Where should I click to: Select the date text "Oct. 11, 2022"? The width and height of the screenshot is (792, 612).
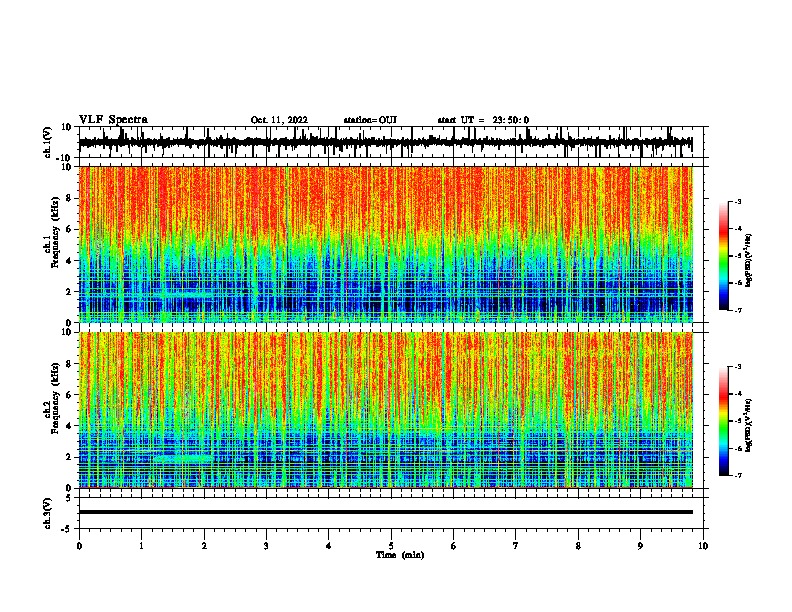pos(279,120)
